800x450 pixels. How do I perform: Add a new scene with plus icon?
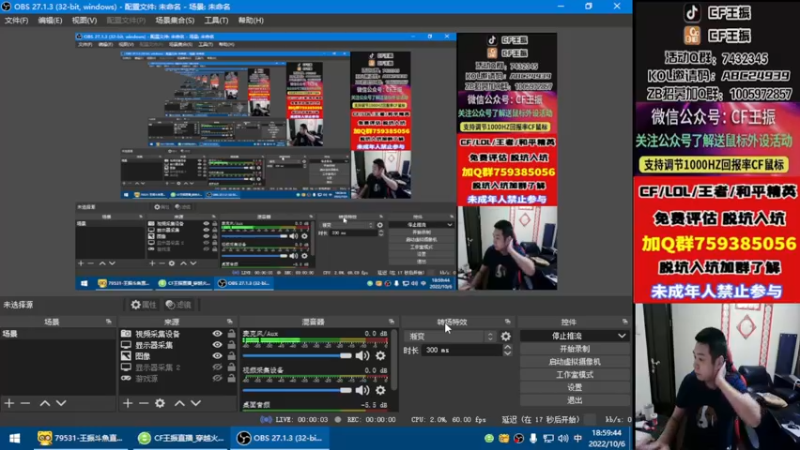[x=9, y=403]
